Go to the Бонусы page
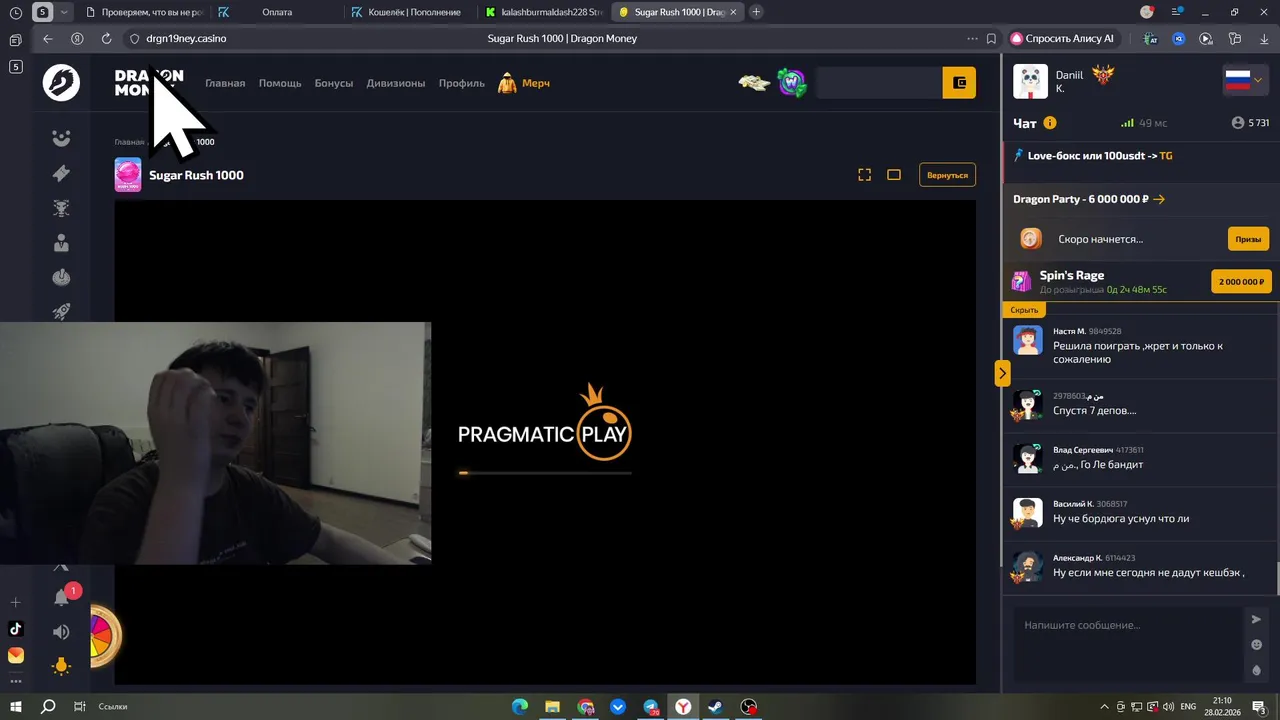The width and height of the screenshot is (1280, 720). pos(334,83)
